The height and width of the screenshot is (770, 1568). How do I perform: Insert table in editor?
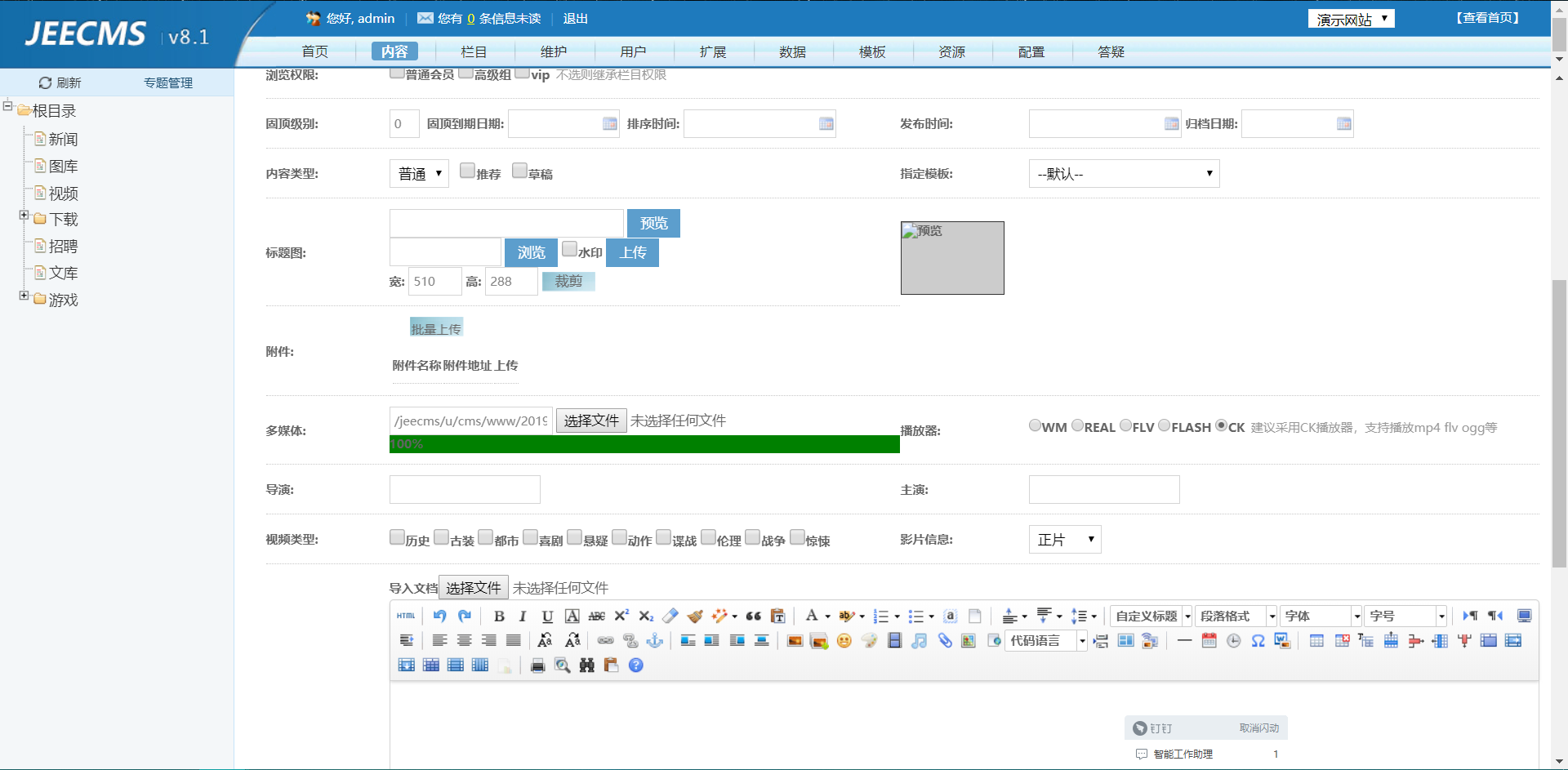point(1316,641)
